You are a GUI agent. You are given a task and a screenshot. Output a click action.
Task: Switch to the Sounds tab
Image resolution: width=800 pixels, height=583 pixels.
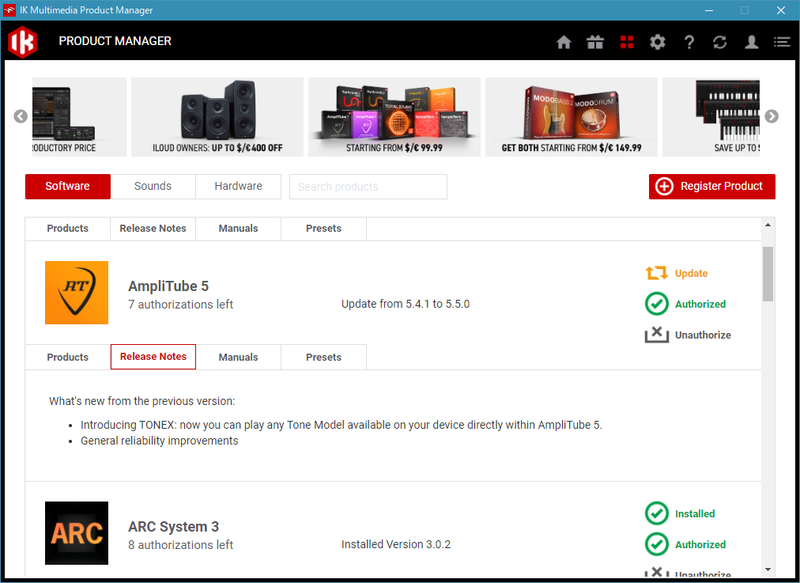pos(153,186)
